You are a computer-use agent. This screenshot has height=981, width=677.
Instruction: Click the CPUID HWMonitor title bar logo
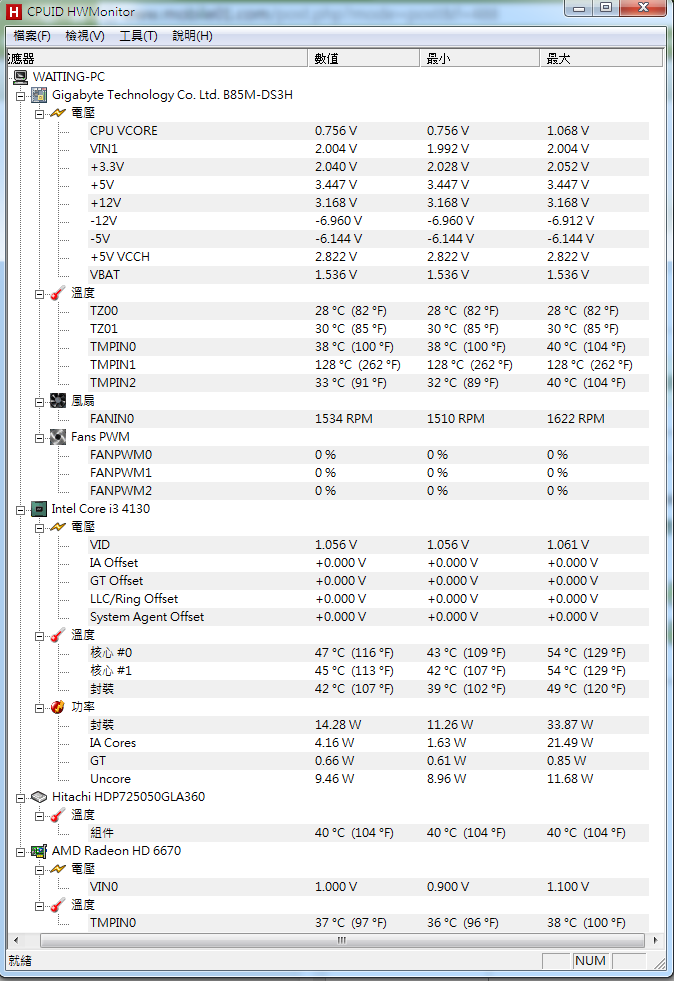coord(14,12)
